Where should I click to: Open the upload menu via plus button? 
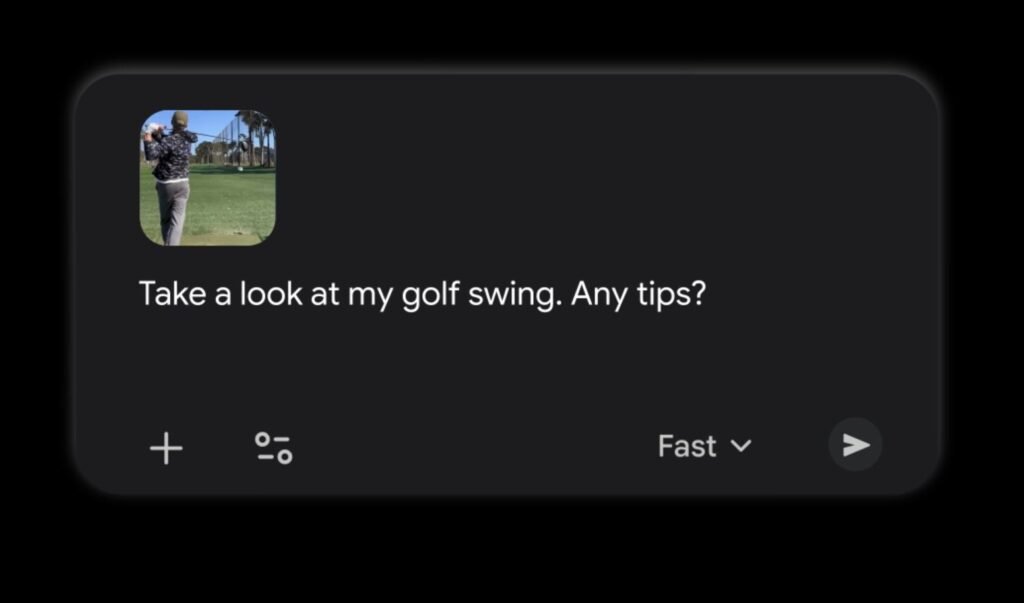pyautogui.click(x=166, y=447)
